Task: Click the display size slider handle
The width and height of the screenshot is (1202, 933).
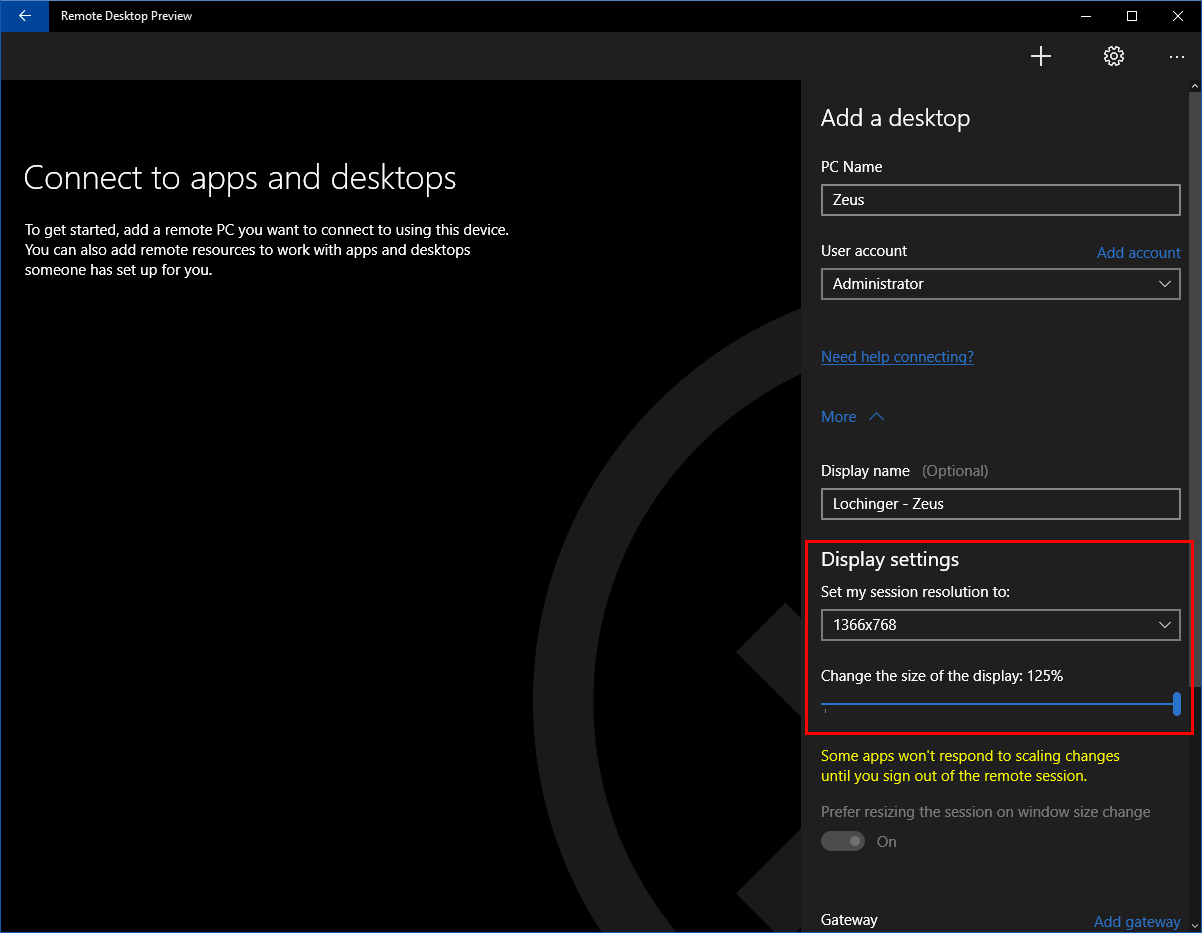Action: pos(1177,703)
